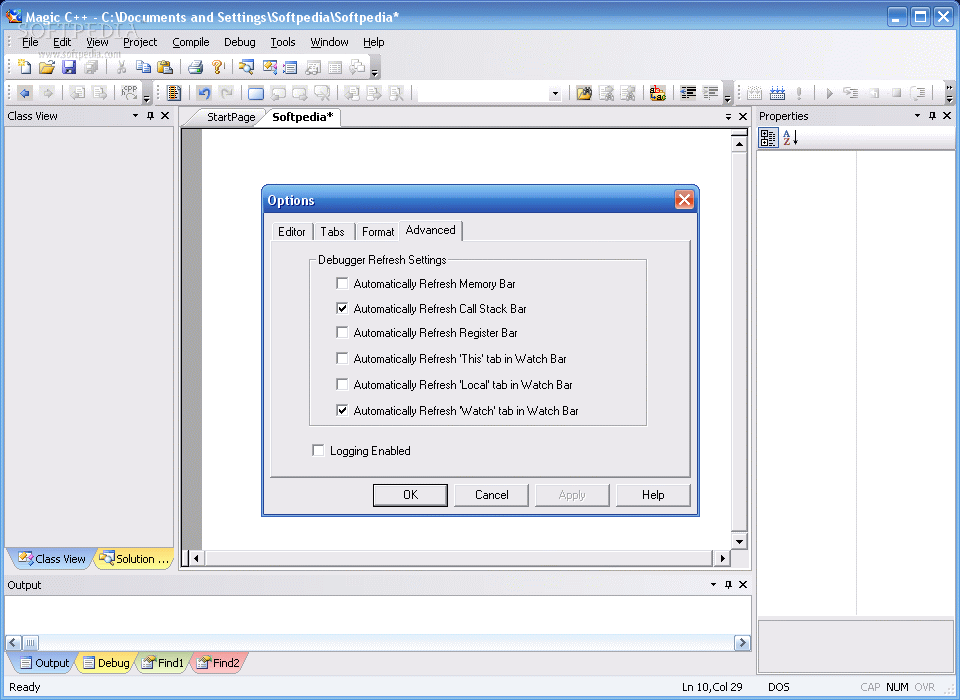
Task: Switch to the Find1 output tab
Action: click(163, 663)
